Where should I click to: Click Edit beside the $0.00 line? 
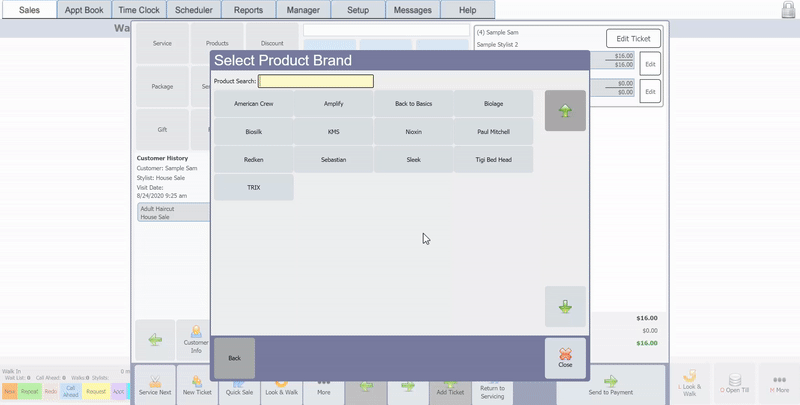click(650, 92)
